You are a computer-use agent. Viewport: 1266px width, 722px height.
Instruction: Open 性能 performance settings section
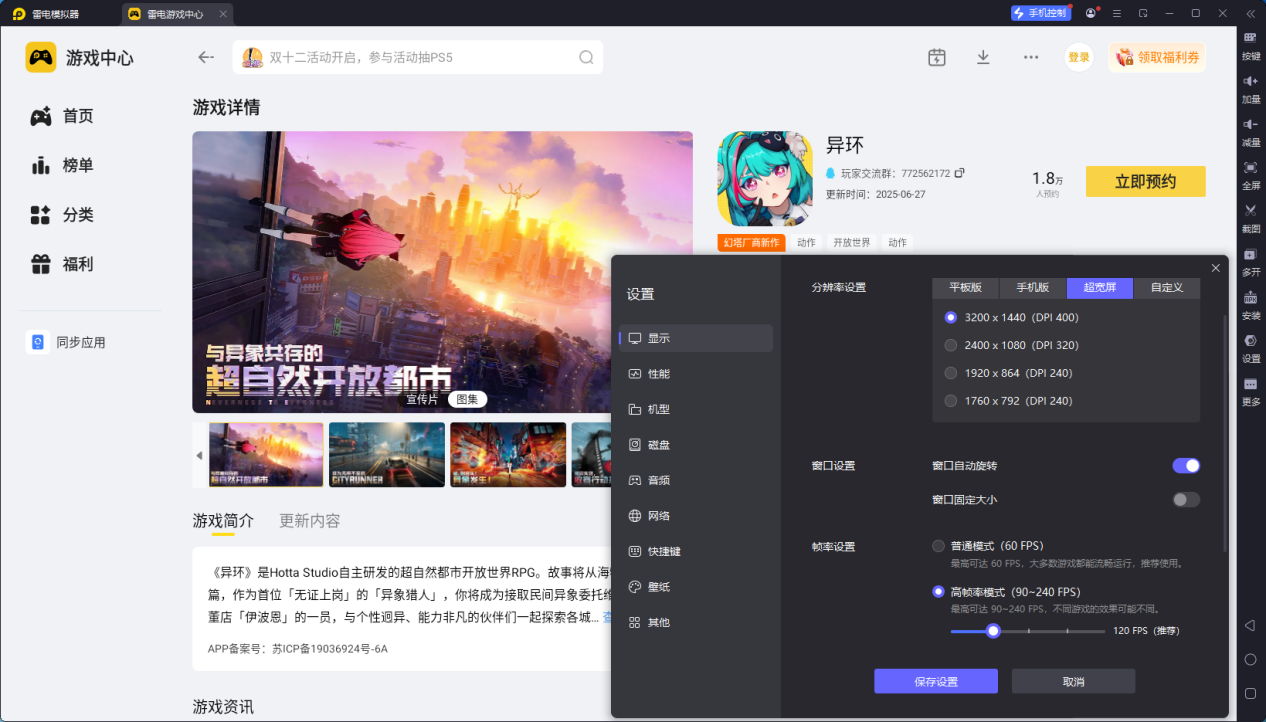696,374
